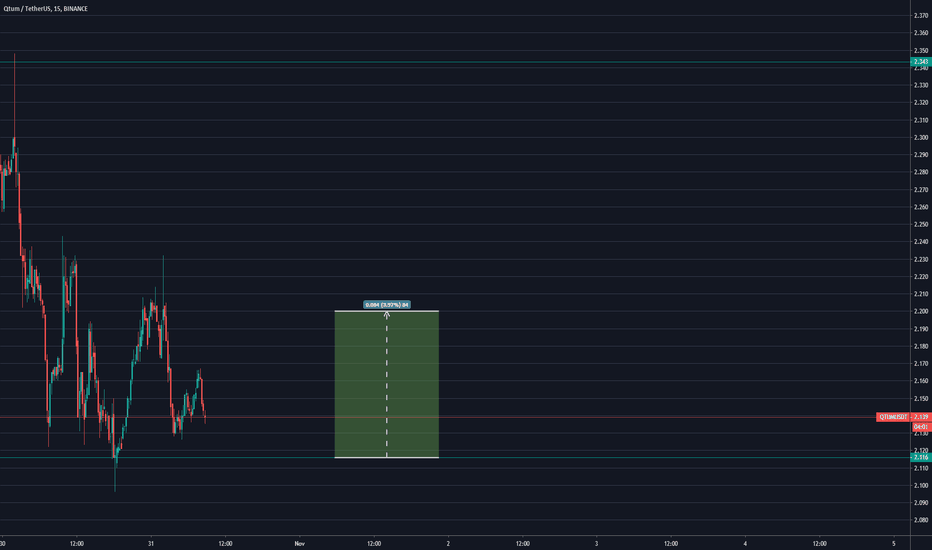
Task: Click the 2.250 price axis label
Action: [x=921, y=224]
